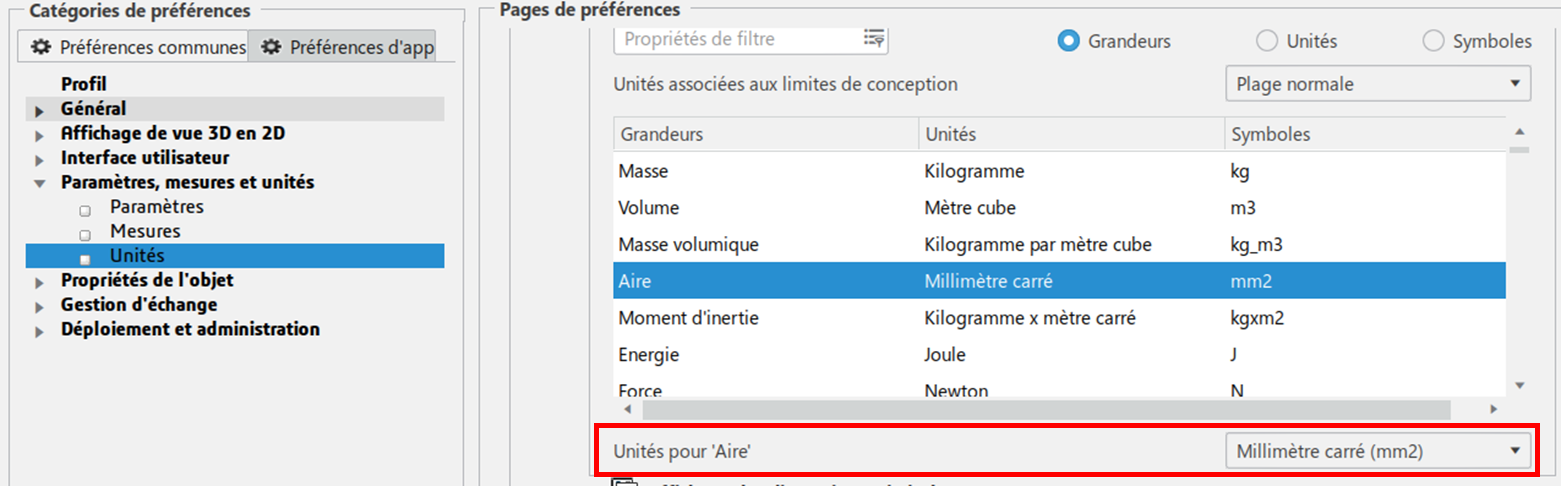This screenshot has height=486, width=1561.
Task: Open the Plage normale dropdown
Action: [x=1377, y=84]
